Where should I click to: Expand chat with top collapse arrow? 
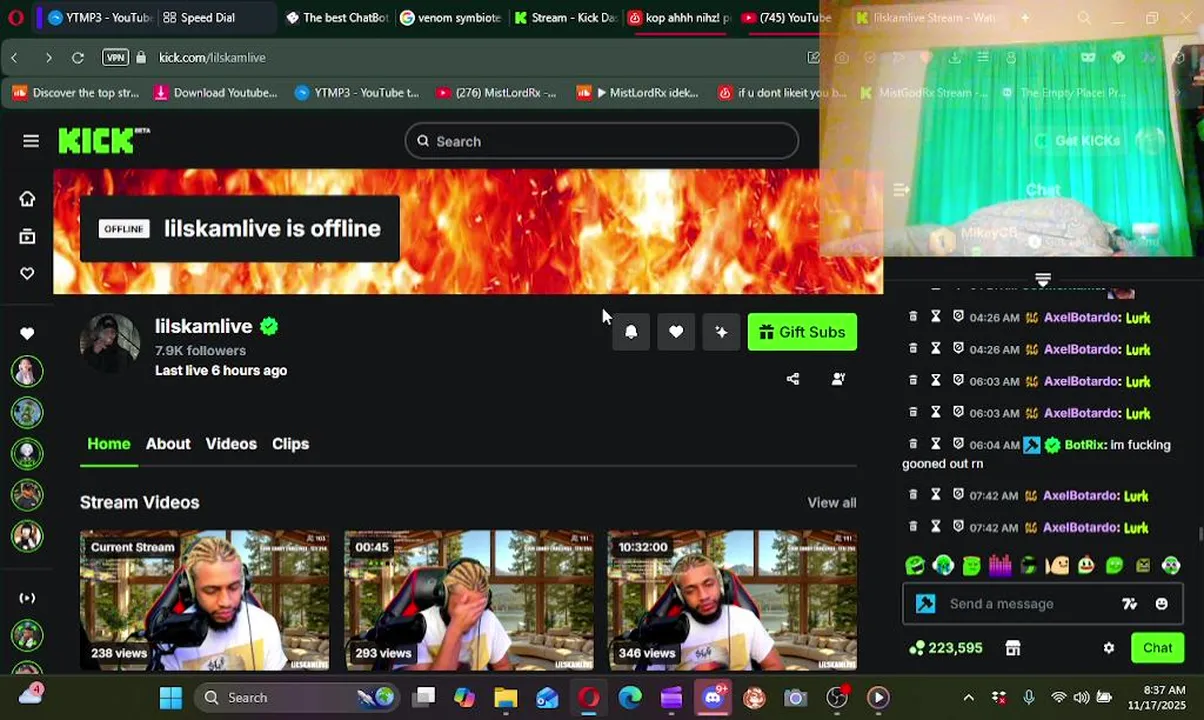coord(1043,279)
